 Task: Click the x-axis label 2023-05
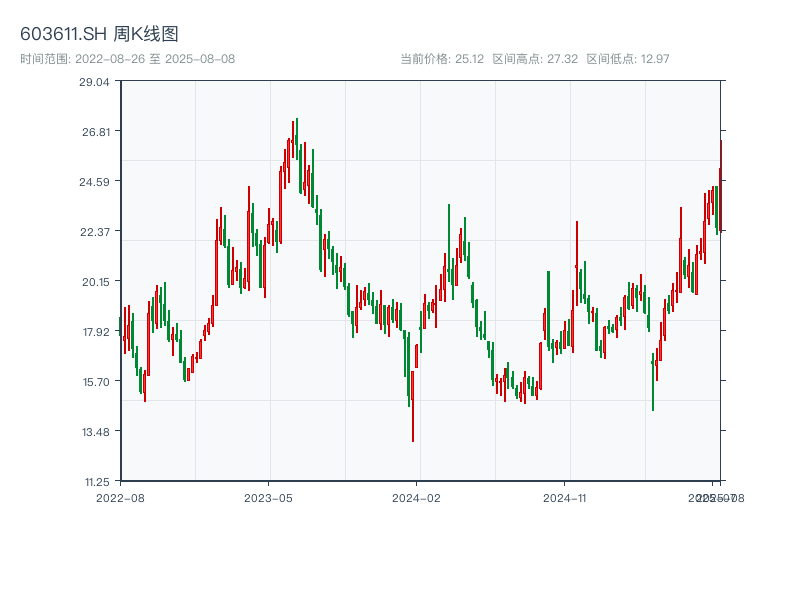(268, 498)
